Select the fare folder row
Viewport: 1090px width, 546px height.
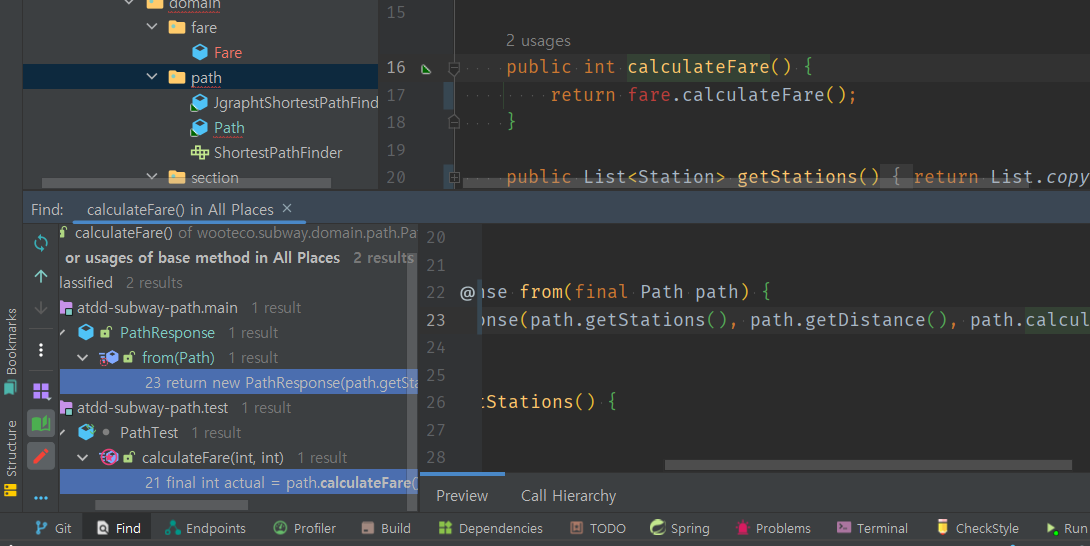[x=200, y=27]
